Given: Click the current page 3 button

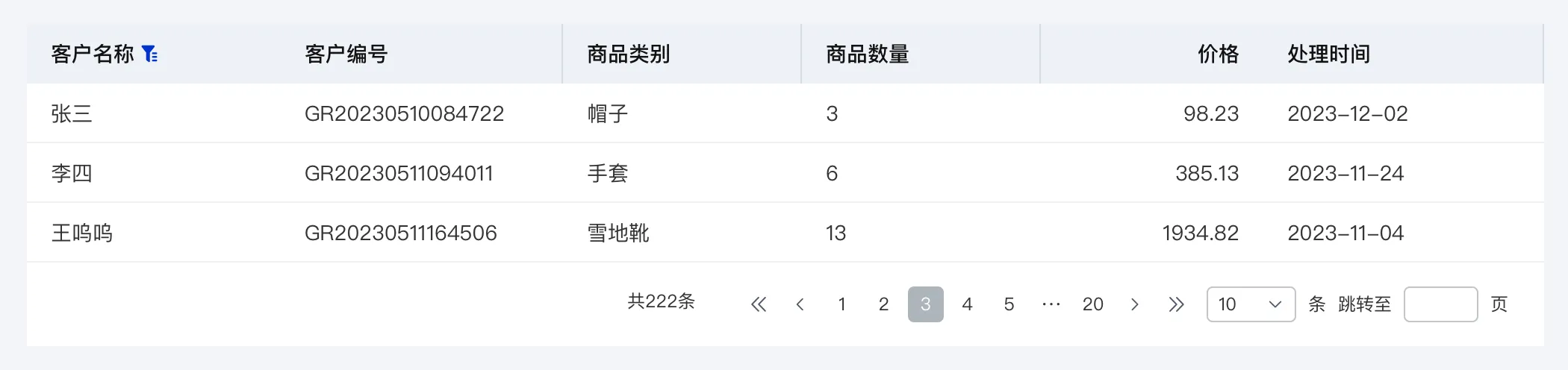Looking at the screenshot, I should pos(926,304).
